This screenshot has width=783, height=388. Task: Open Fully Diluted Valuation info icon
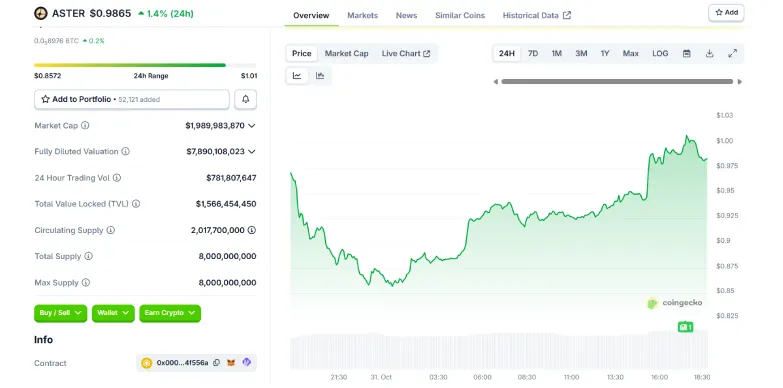tap(125, 151)
